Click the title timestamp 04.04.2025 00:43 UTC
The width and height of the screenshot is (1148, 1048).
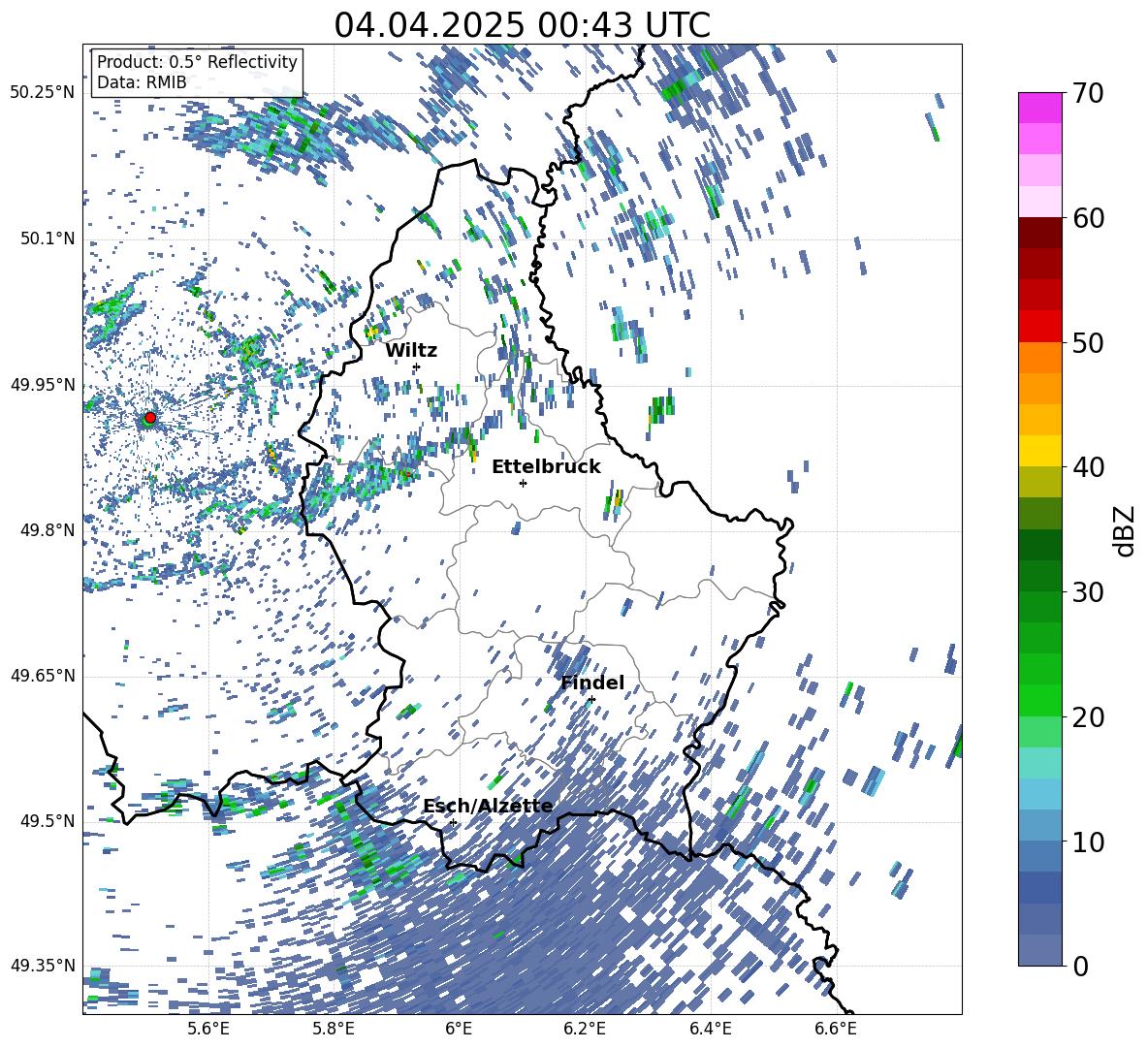pyautogui.click(x=522, y=25)
